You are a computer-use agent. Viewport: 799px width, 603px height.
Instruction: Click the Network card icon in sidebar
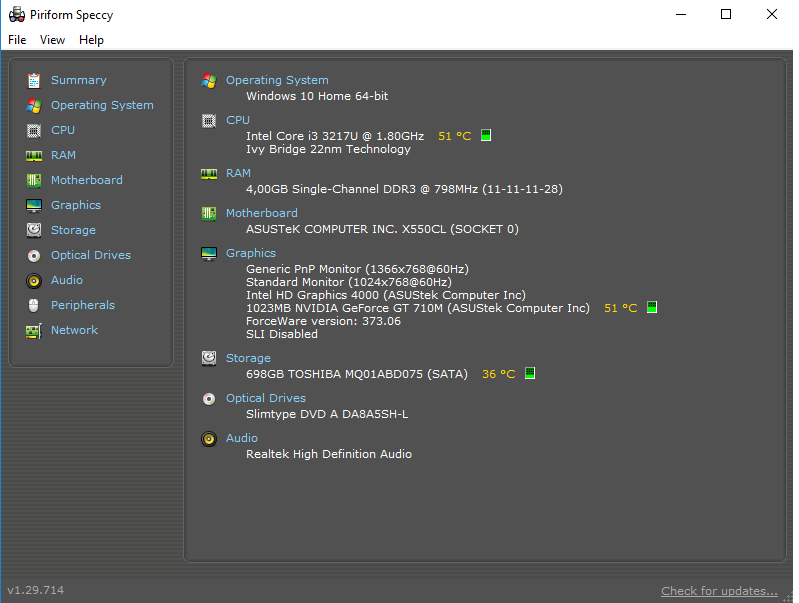34,331
